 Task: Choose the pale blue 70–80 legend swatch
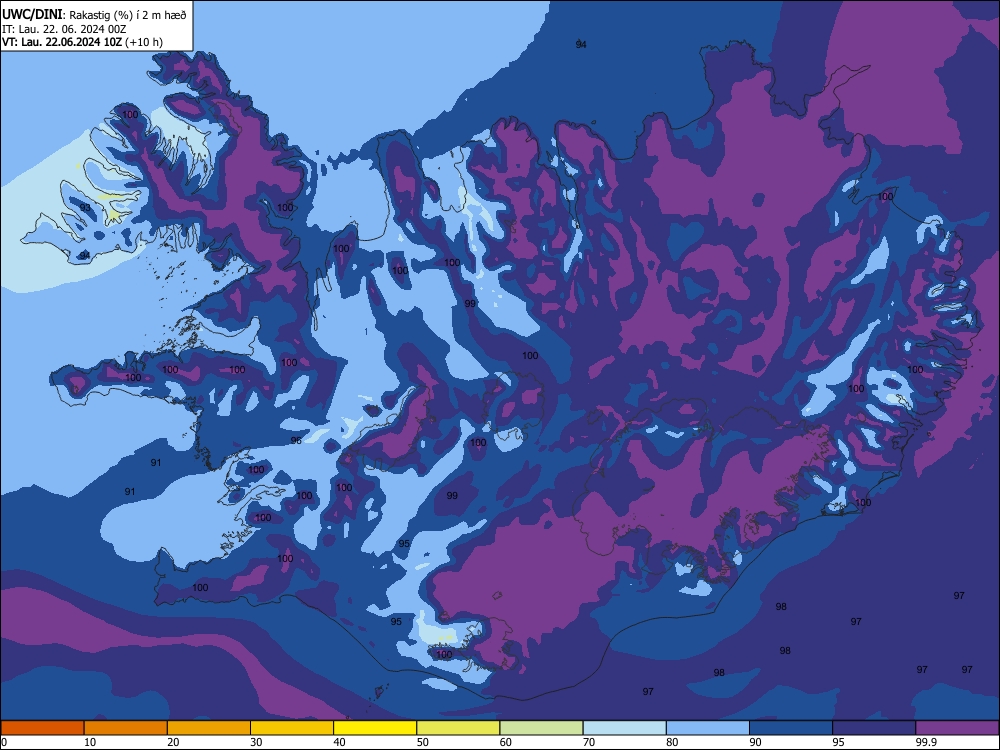click(625, 728)
